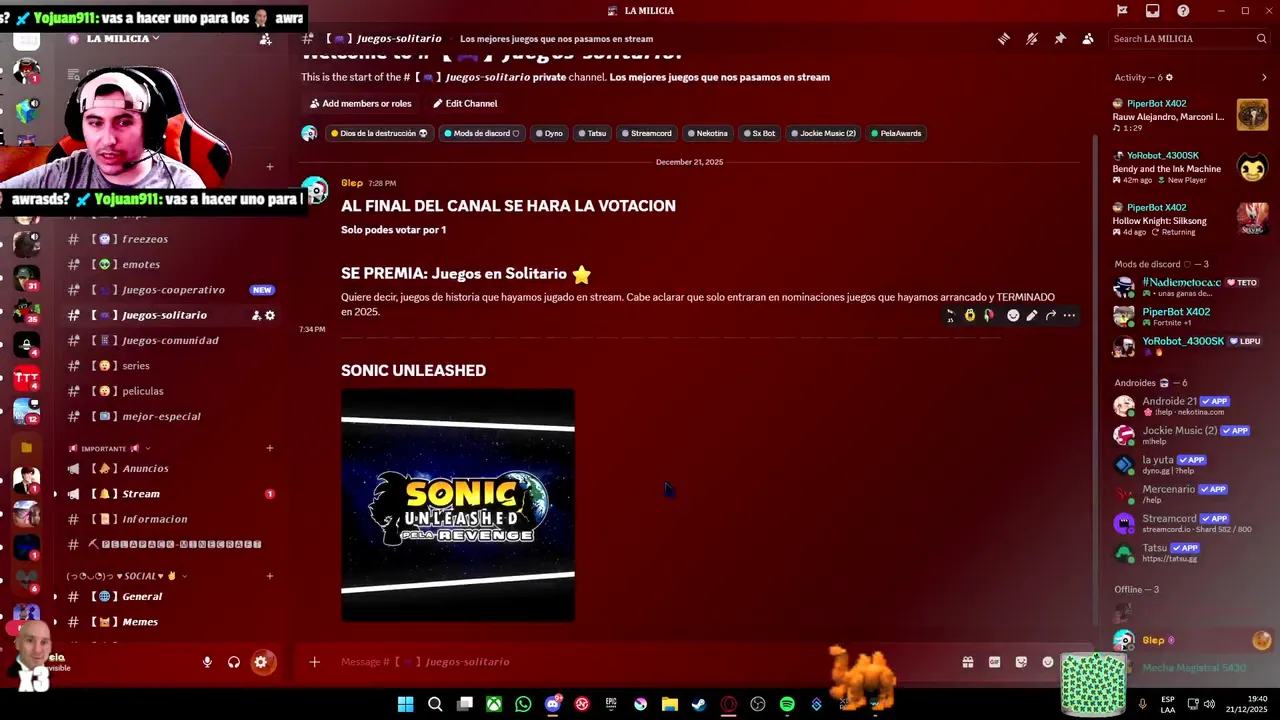Open the emoji picker in message bar
The image size is (1280, 720).
click(1048, 662)
